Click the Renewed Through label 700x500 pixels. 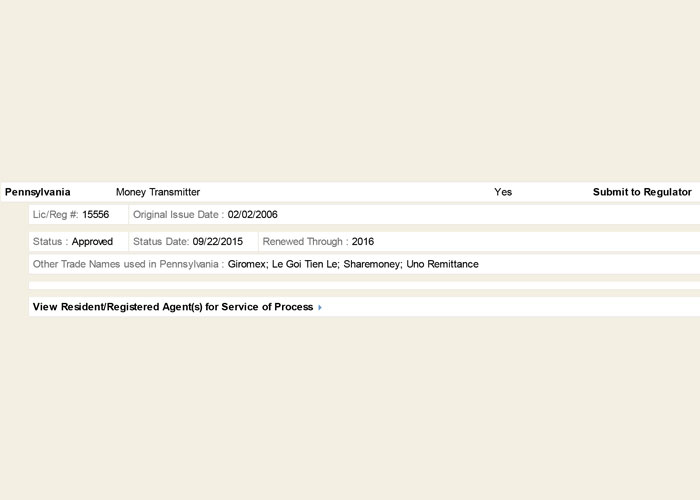click(x=305, y=242)
